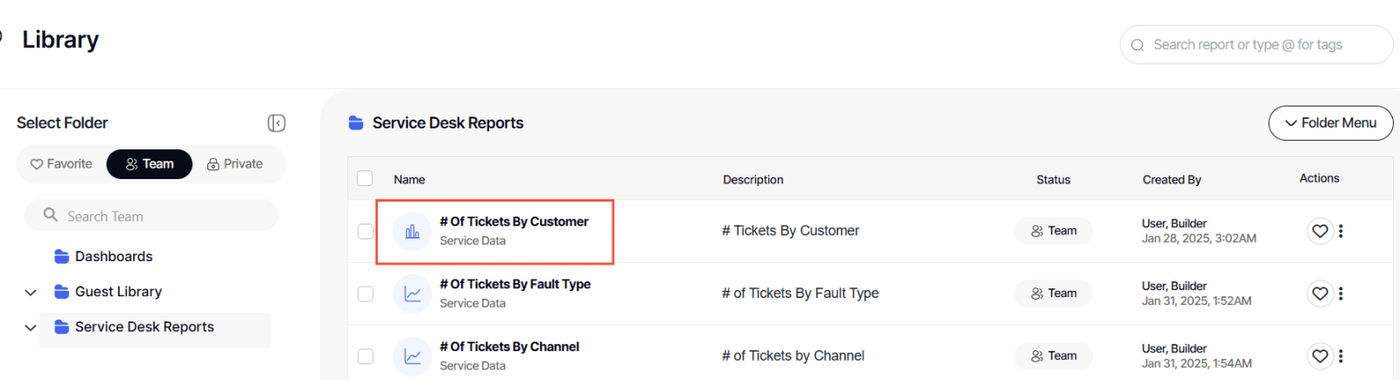Open more actions for # Of Tickets By Customer
Screen dimensions: 1400x380
point(1341,231)
